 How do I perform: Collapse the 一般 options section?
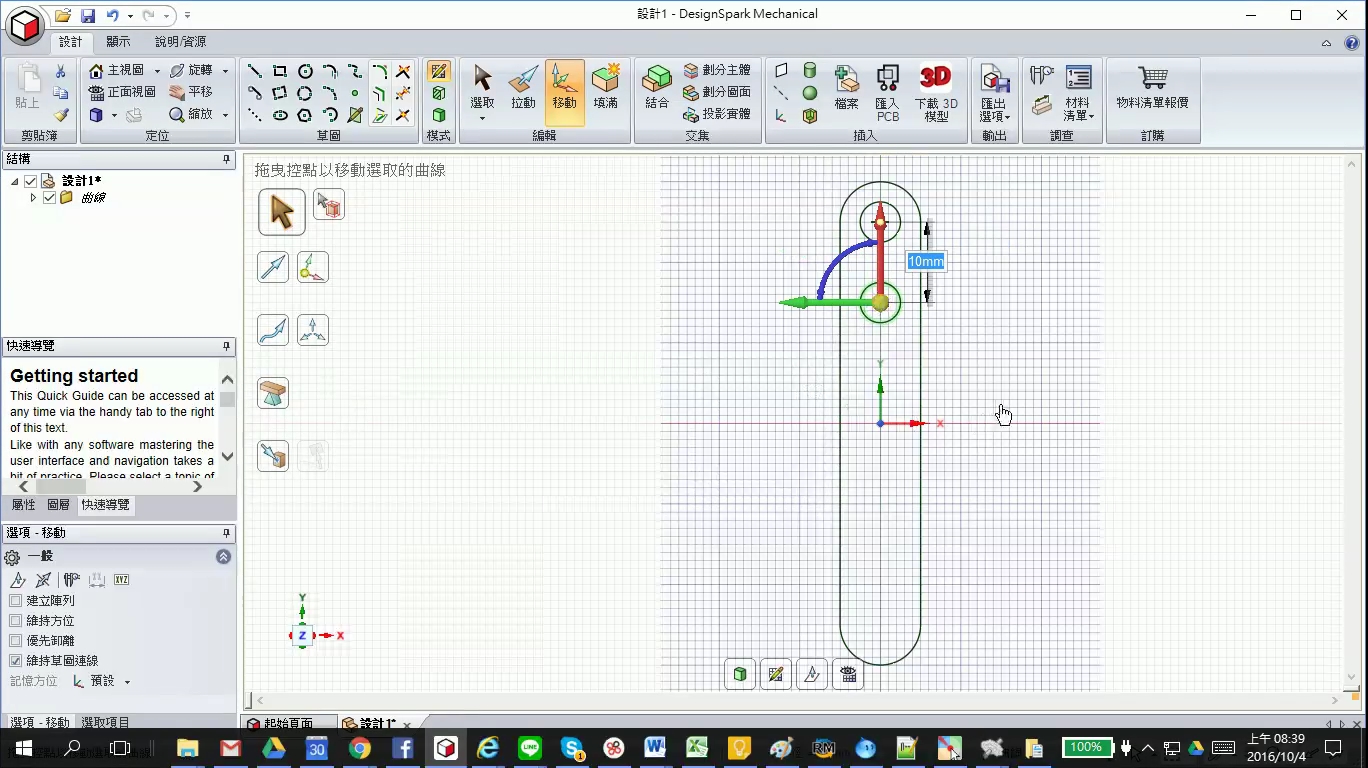tap(223, 557)
